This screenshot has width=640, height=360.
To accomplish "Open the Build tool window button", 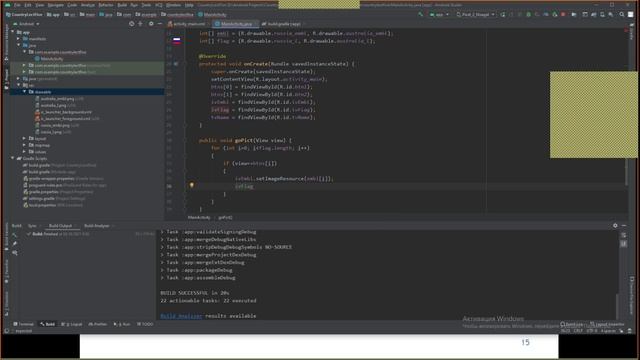I will 48,324.
